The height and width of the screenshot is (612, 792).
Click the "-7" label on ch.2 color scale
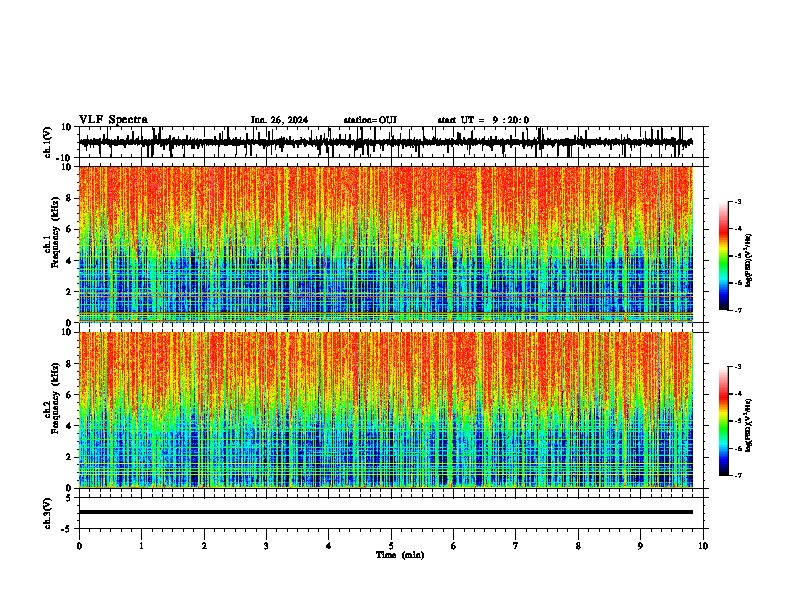click(737, 475)
